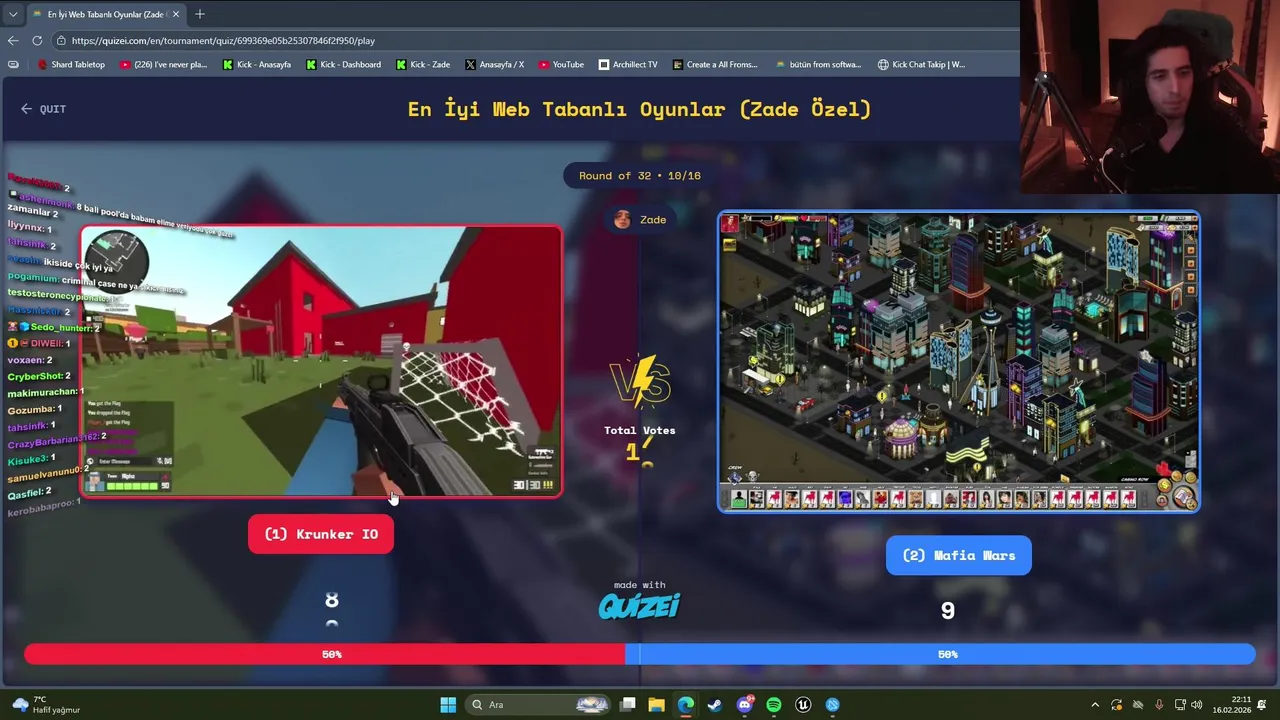The width and height of the screenshot is (1280, 720).
Task: Click the Zade user avatar chip
Action: [640, 220]
